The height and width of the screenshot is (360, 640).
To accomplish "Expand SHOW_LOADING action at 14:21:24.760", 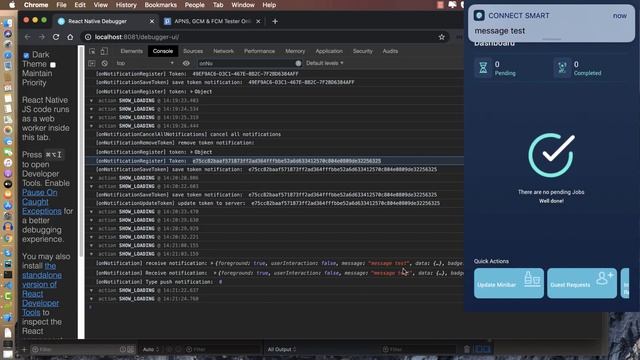I will (91, 299).
